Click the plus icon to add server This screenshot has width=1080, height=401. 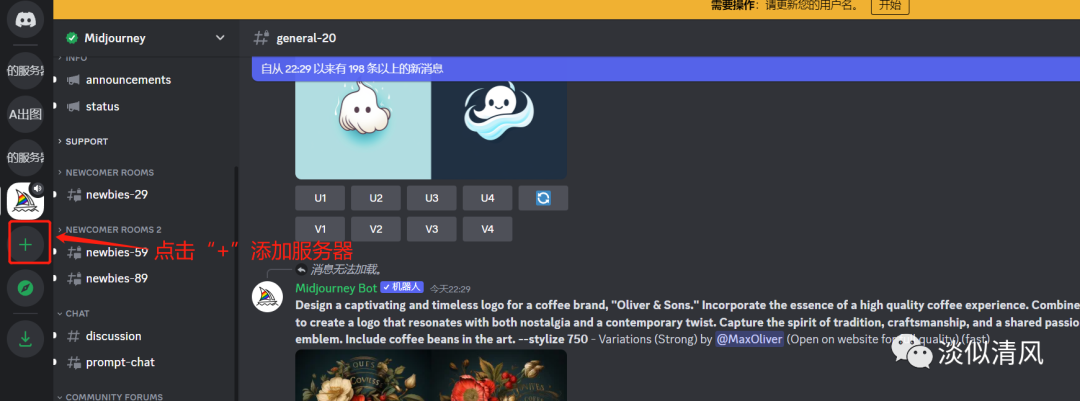(26, 244)
